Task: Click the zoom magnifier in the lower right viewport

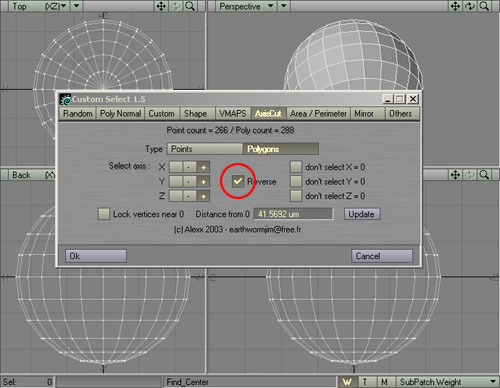Action: point(484,175)
